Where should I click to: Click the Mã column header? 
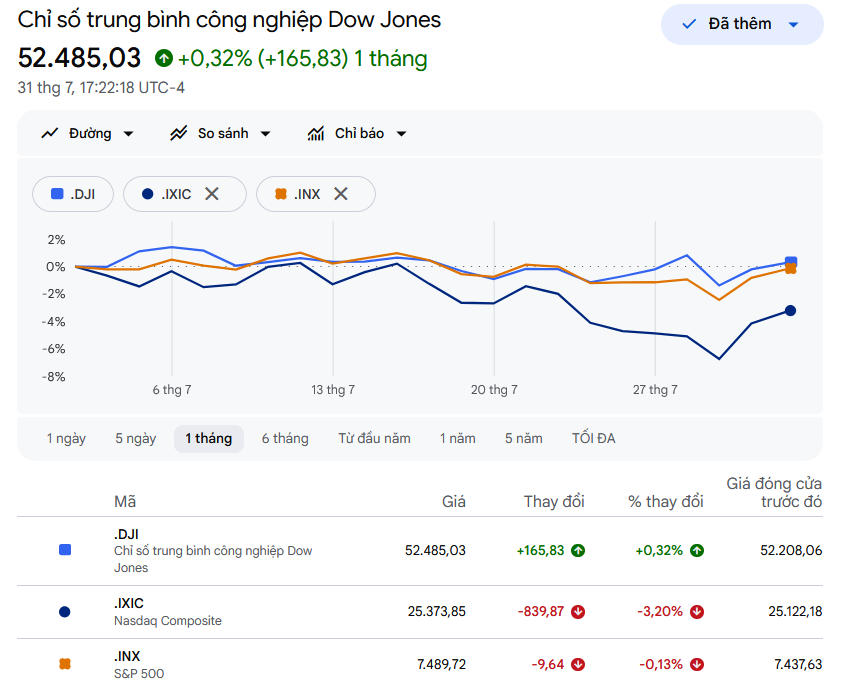(x=125, y=502)
